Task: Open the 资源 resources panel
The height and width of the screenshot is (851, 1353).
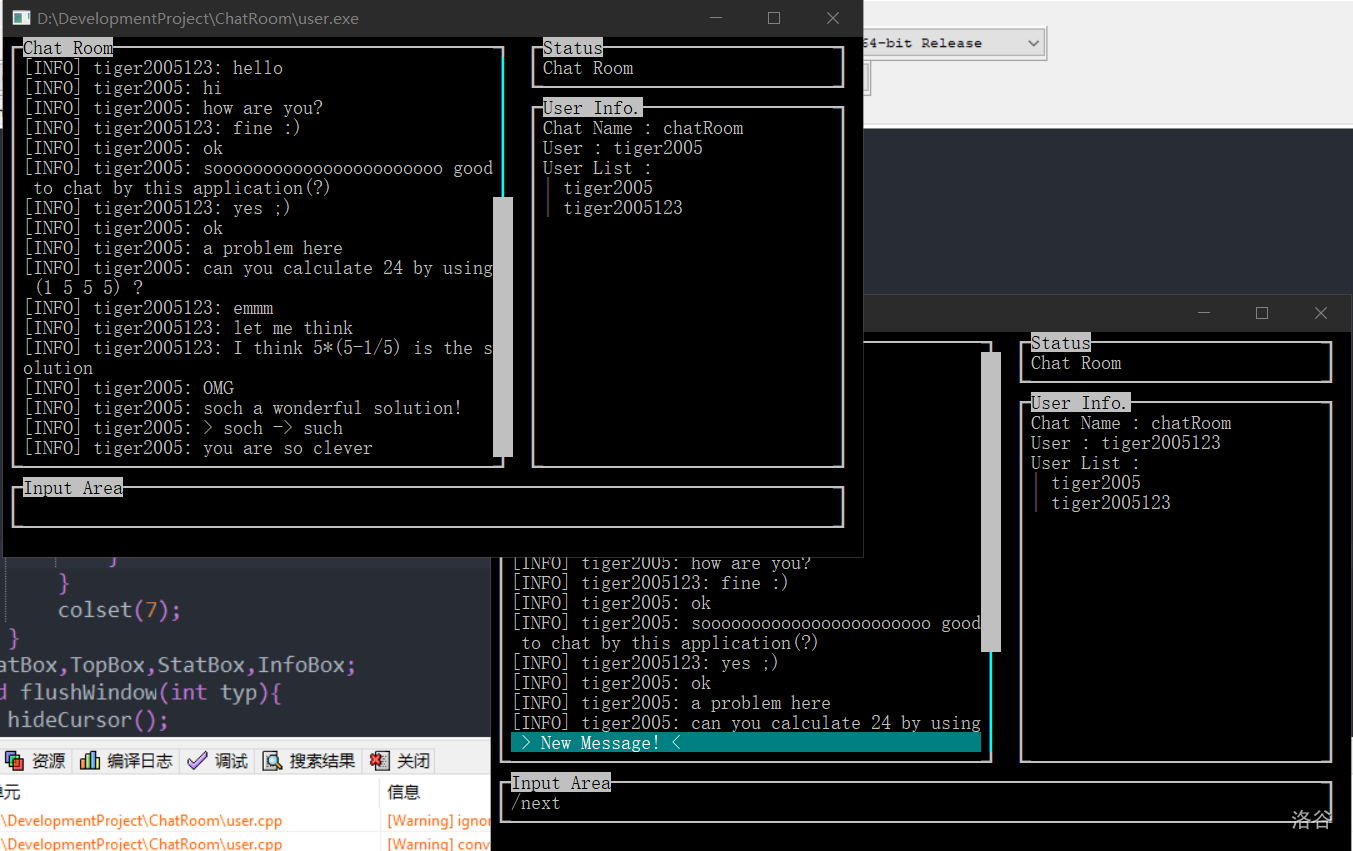Action: point(36,761)
